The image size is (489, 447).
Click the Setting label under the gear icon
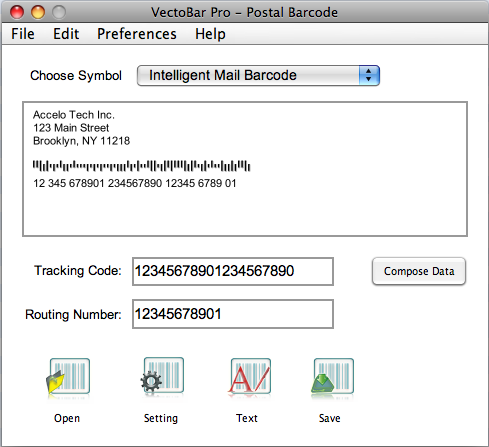point(161,418)
